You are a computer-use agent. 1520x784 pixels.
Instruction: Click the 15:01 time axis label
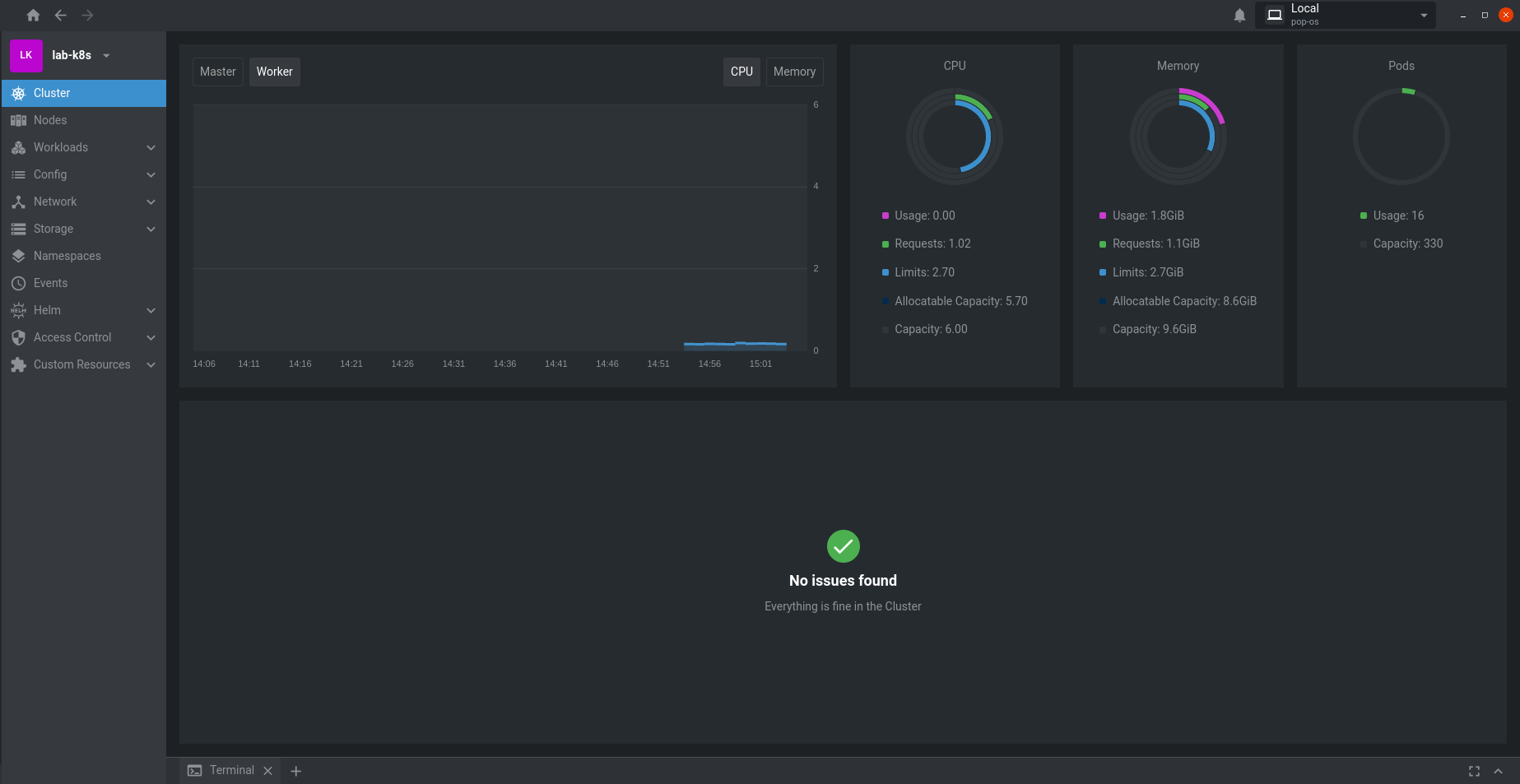(x=760, y=364)
